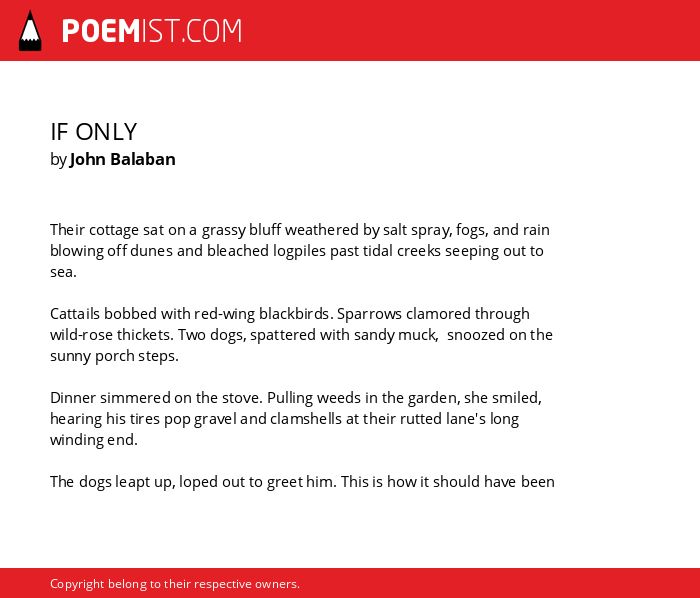Click the line starting 'wild-rose thickets'
The image size is (700, 598).
301,335
